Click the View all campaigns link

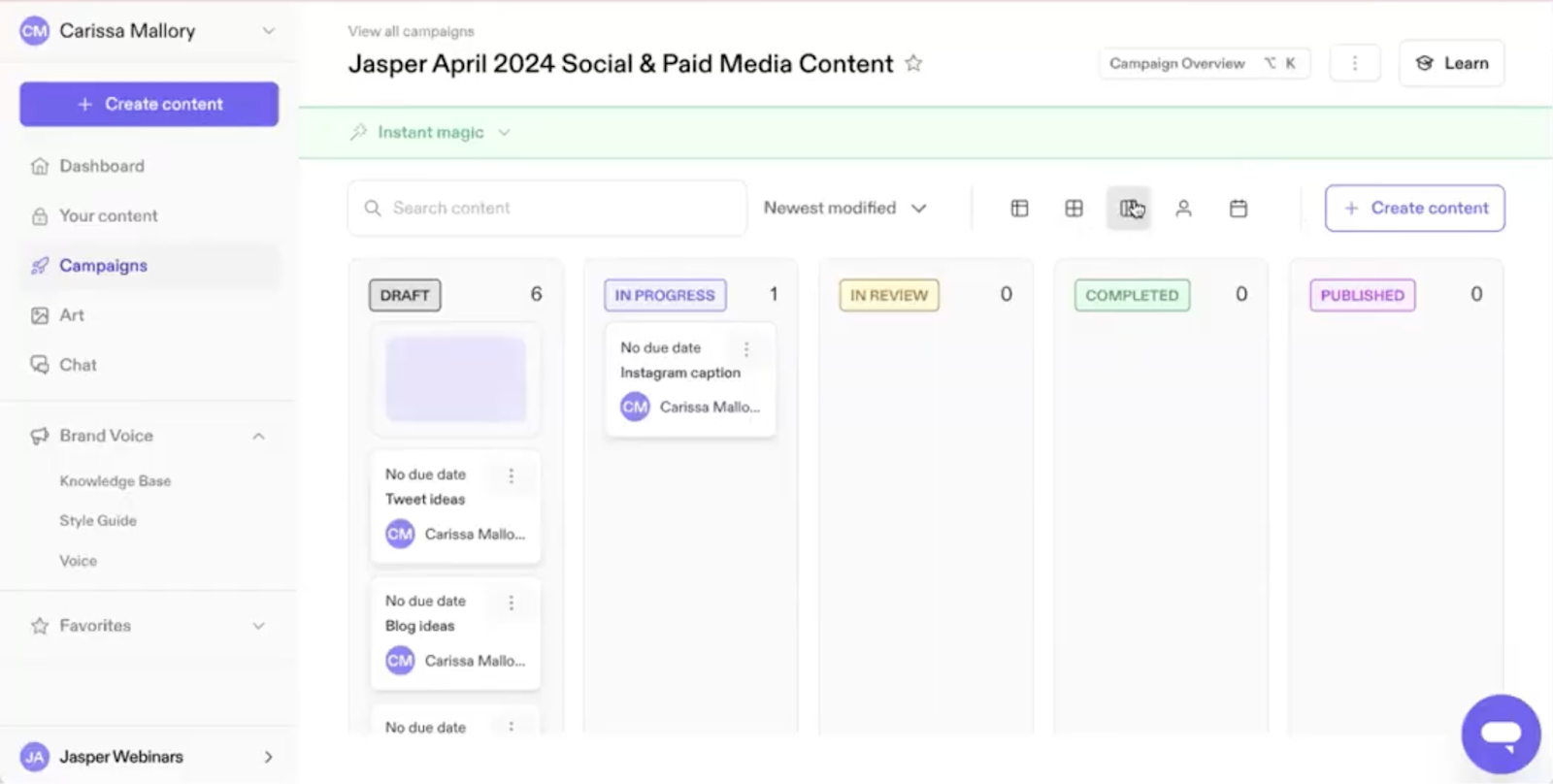pos(412,31)
